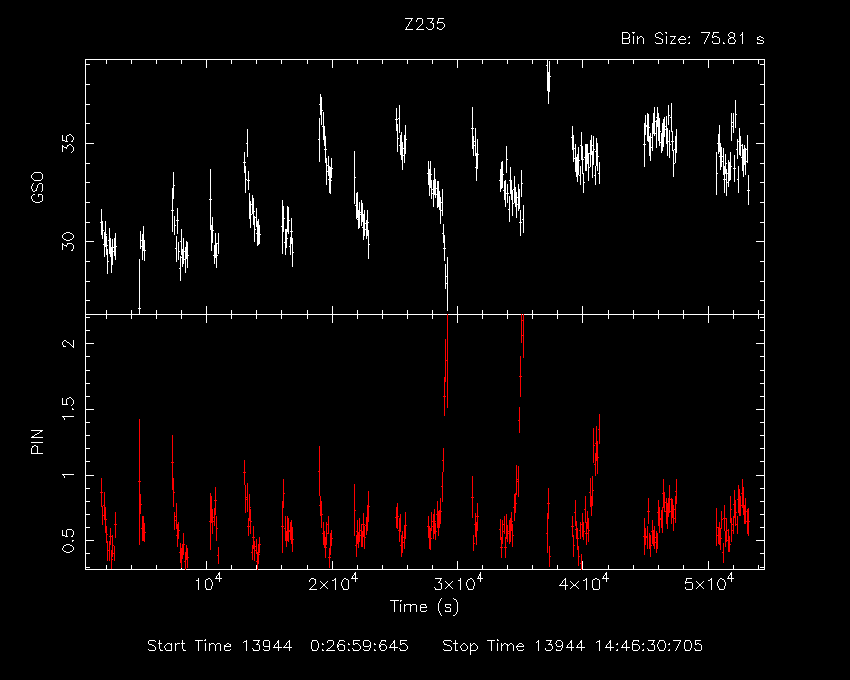Click the 35 tick label on GSO axis
This screenshot has height=680, width=850.
(x=69, y=143)
